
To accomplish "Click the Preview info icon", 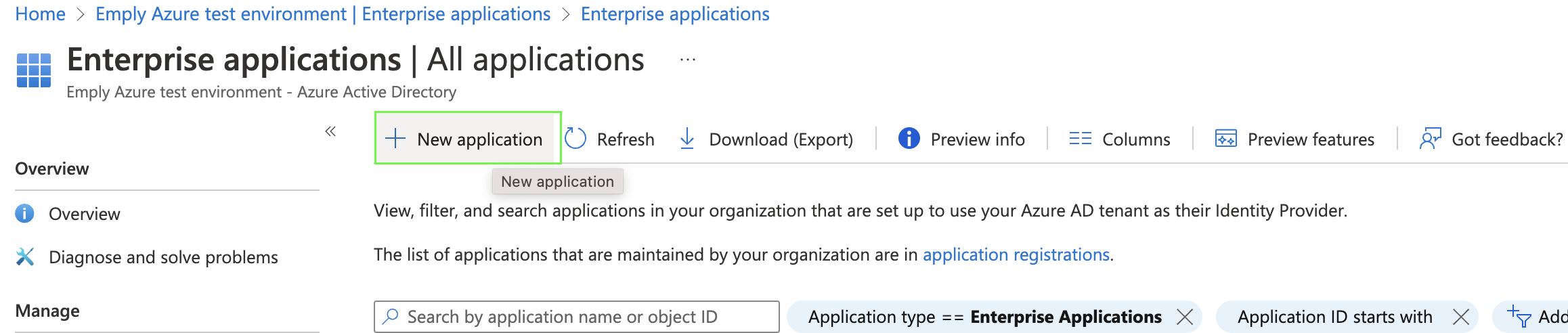I will [909, 139].
